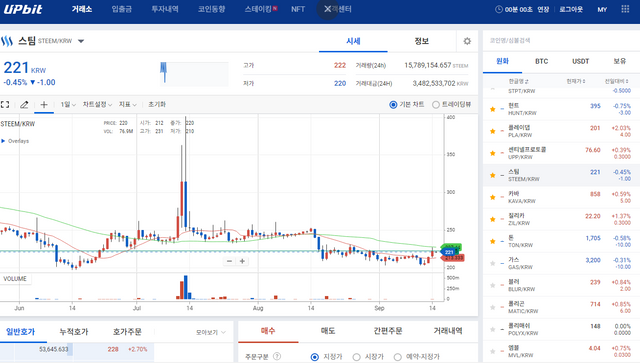640x363 pixels.
Task: Toggle favorite star for UPP/KRW
Action: click(x=493, y=153)
